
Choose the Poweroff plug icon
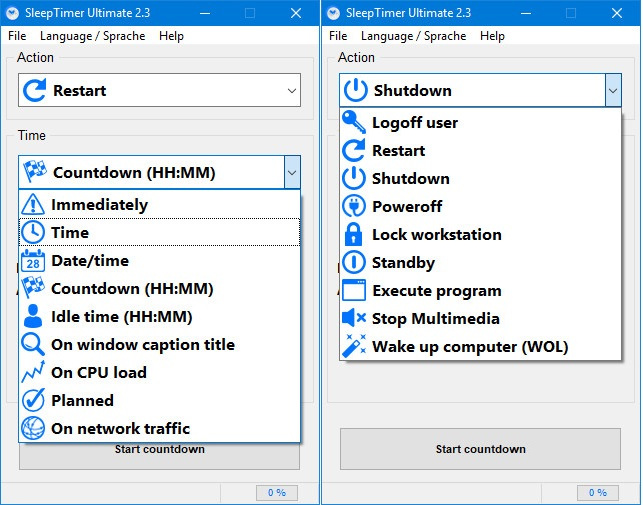(353, 206)
